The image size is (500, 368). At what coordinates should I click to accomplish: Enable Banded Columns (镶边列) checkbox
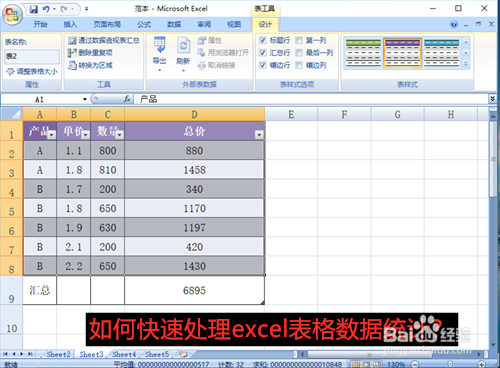[299, 65]
